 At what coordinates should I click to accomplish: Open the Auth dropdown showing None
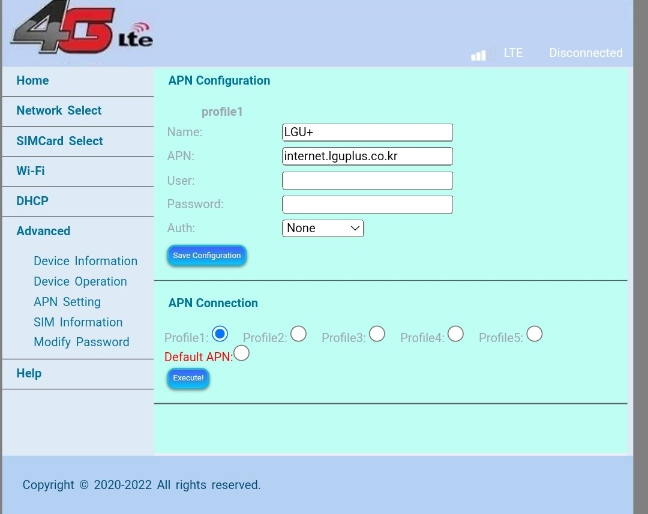(323, 228)
